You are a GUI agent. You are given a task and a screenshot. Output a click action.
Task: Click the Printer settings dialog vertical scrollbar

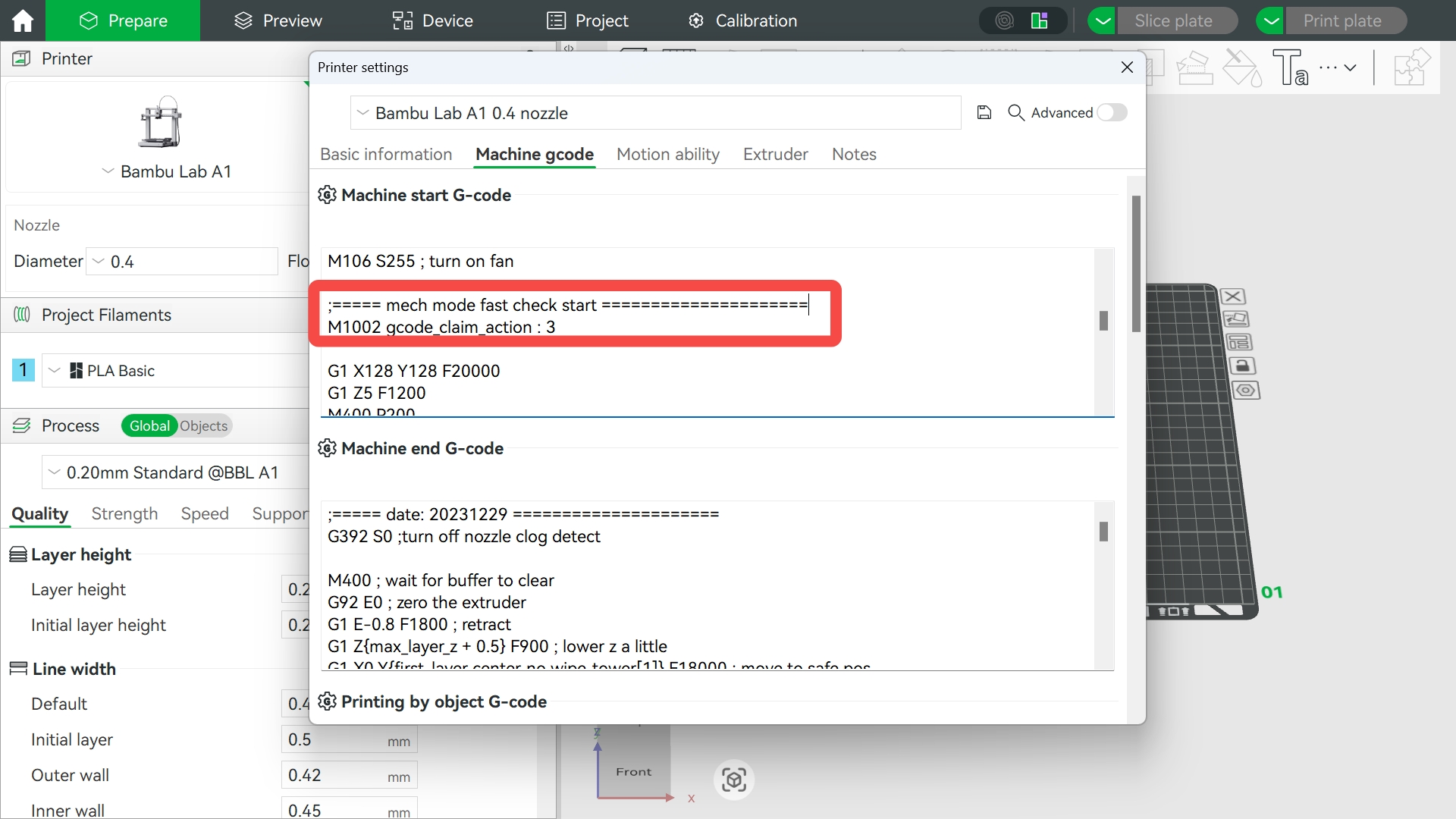coord(1136,264)
